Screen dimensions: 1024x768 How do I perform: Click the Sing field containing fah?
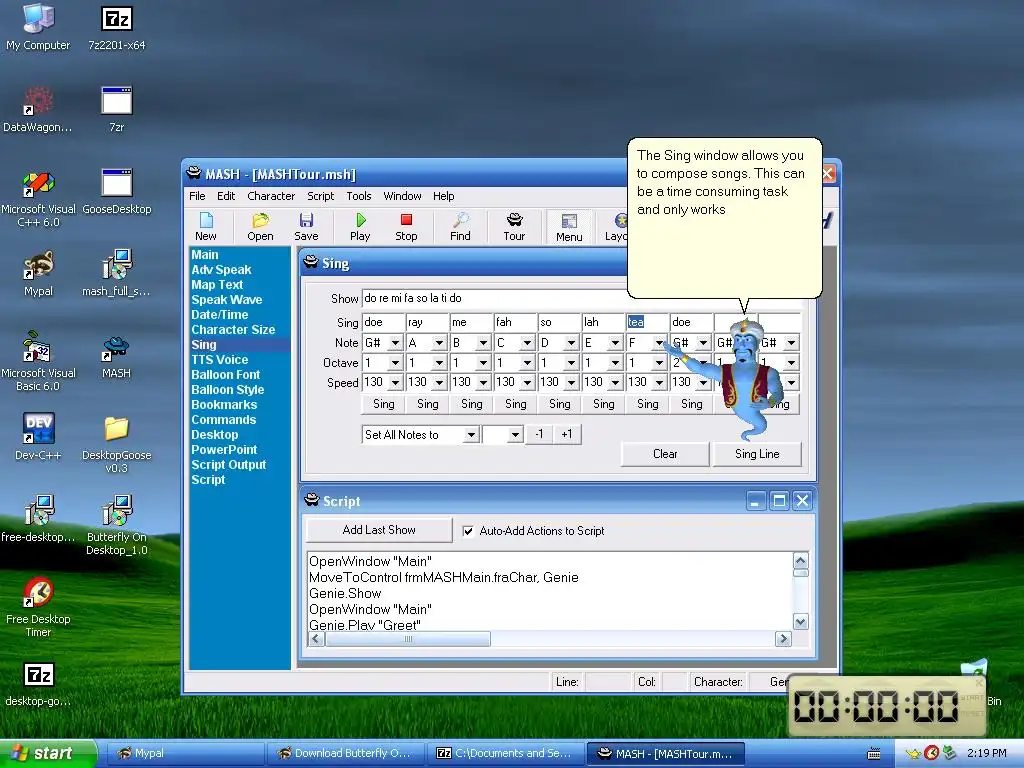click(515, 322)
